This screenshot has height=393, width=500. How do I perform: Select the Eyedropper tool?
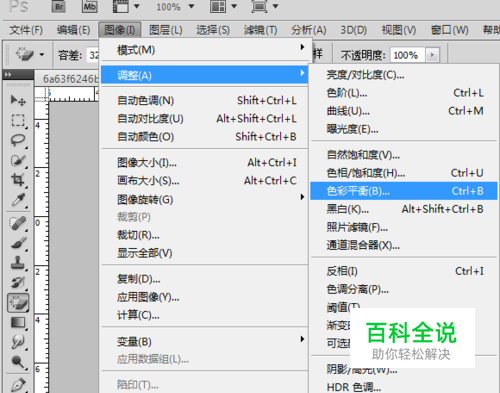(18, 200)
